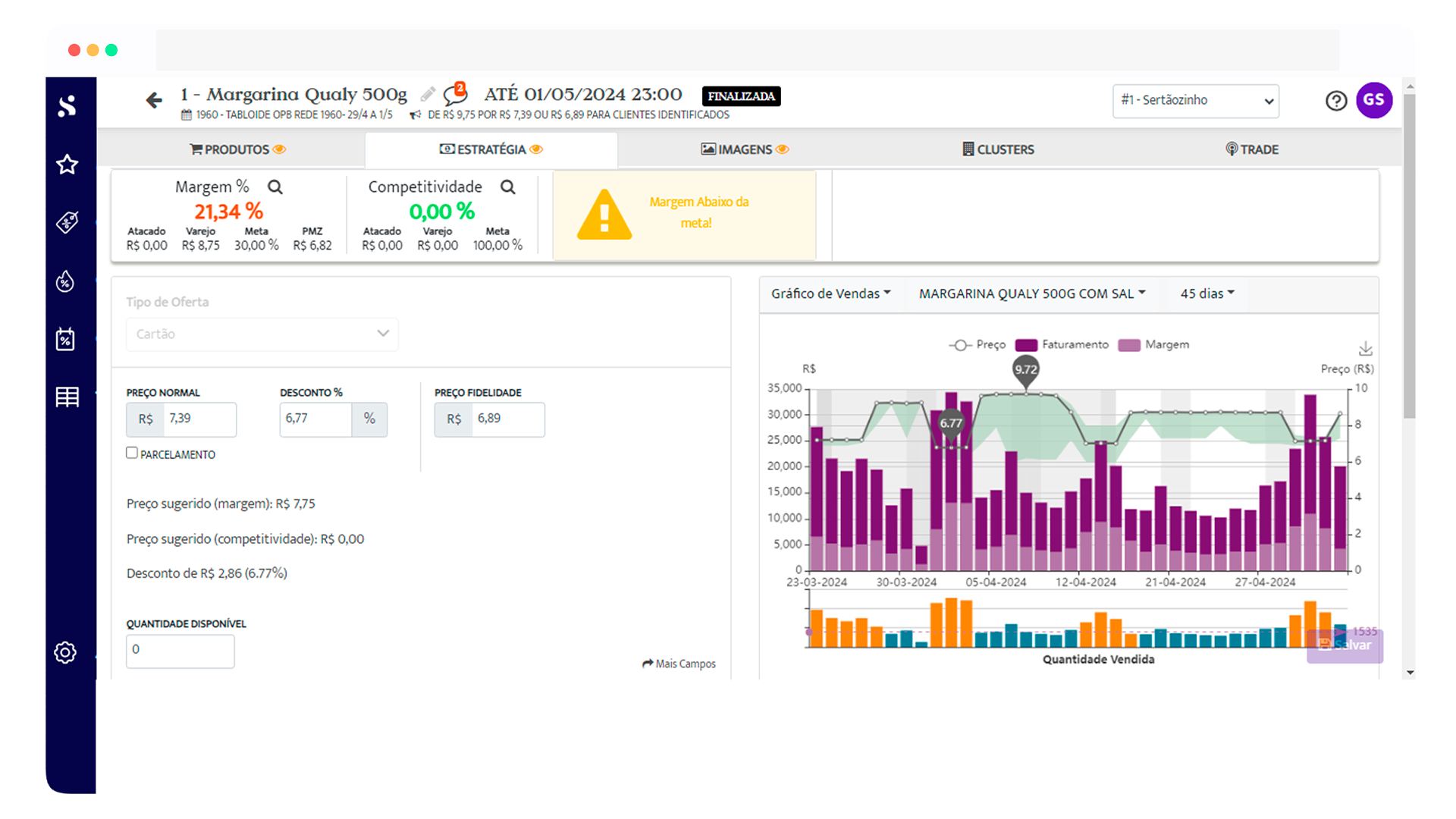Viewport: 1456px width, 819px height.
Task: Click the chart download icon
Action: tap(1365, 349)
